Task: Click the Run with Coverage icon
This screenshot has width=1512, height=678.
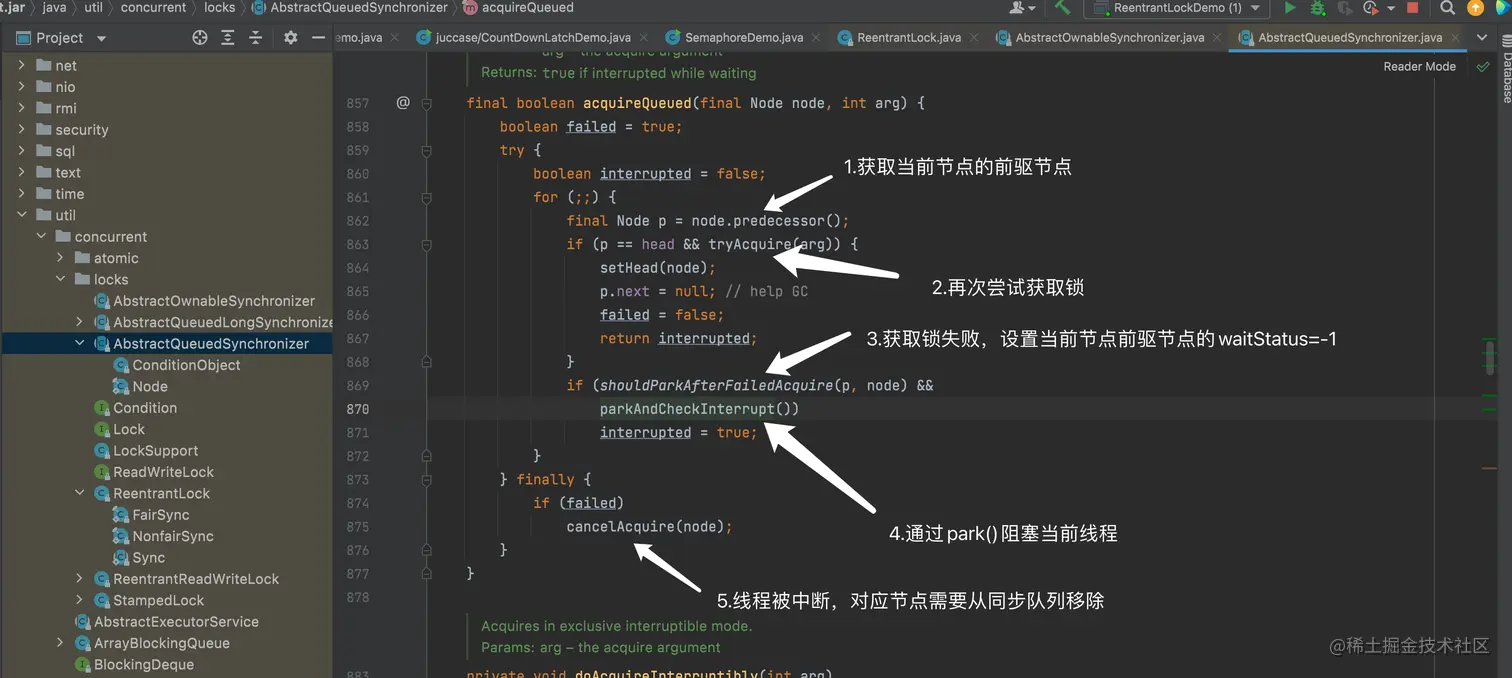Action: click(1345, 8)
